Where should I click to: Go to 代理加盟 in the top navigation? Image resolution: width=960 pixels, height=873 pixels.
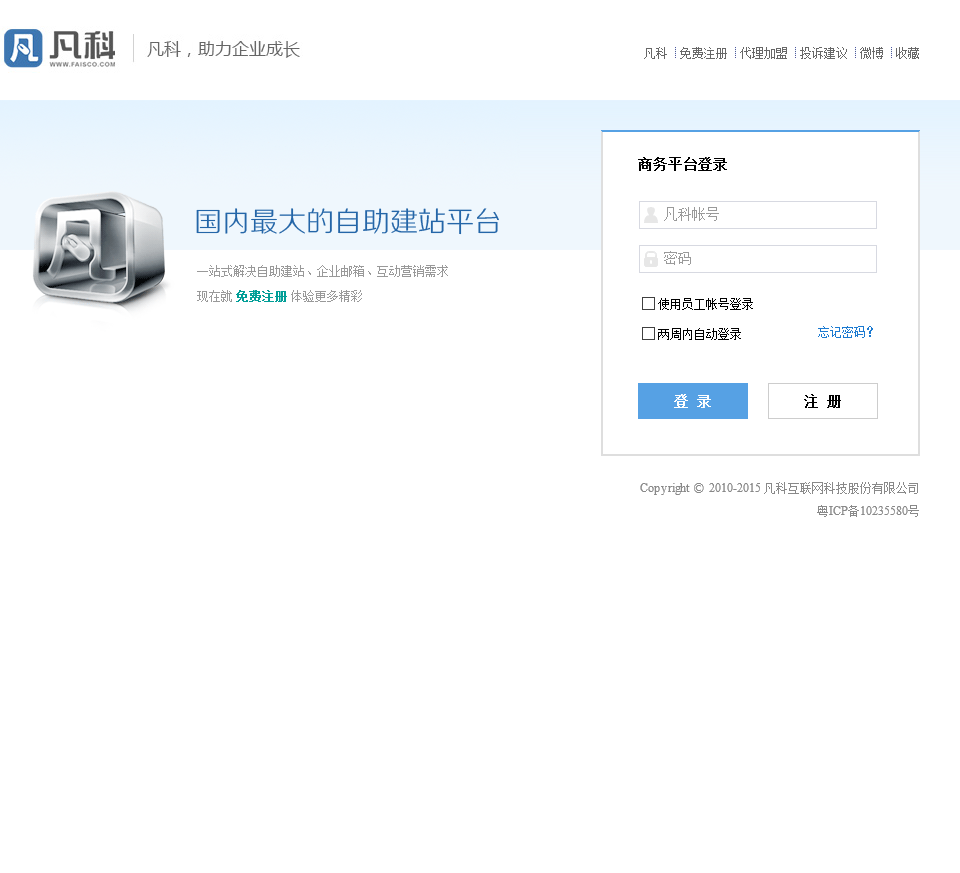point(763,53)
